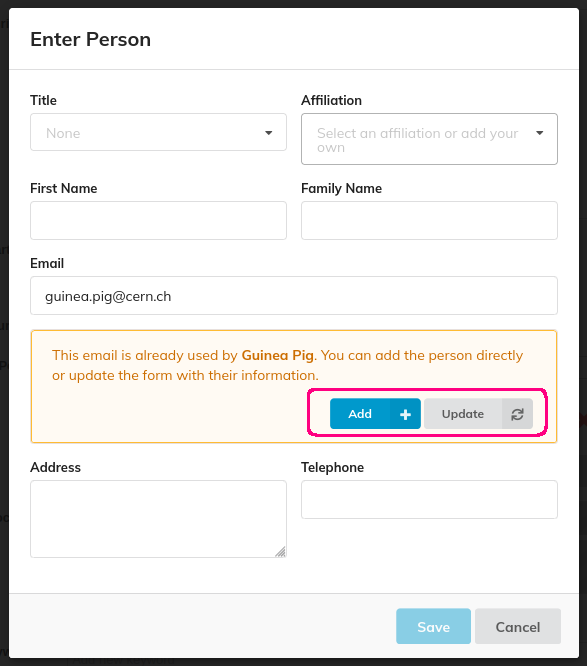Click the Title dropdown caret arrow
The height and width of the screenshot is (666, 587).
tap(268, 133)
